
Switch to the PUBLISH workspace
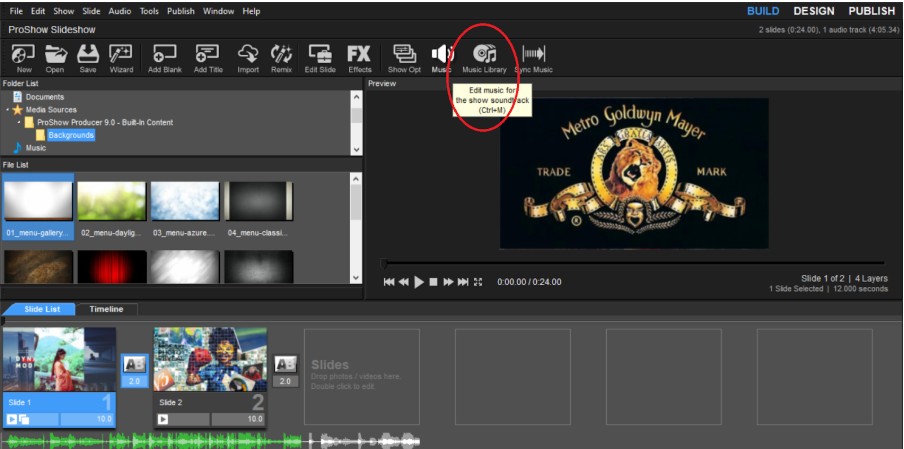(x=871, y=11)
